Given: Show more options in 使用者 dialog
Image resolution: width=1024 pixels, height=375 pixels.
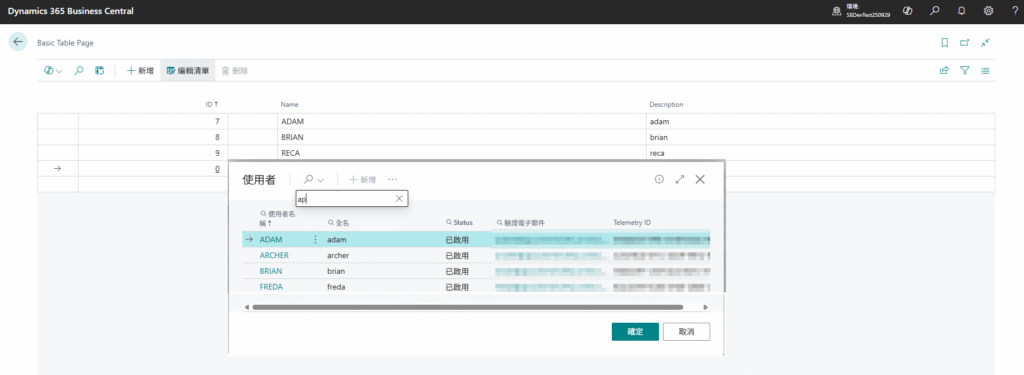Looking at the screenshot, I should click(392, 179).
